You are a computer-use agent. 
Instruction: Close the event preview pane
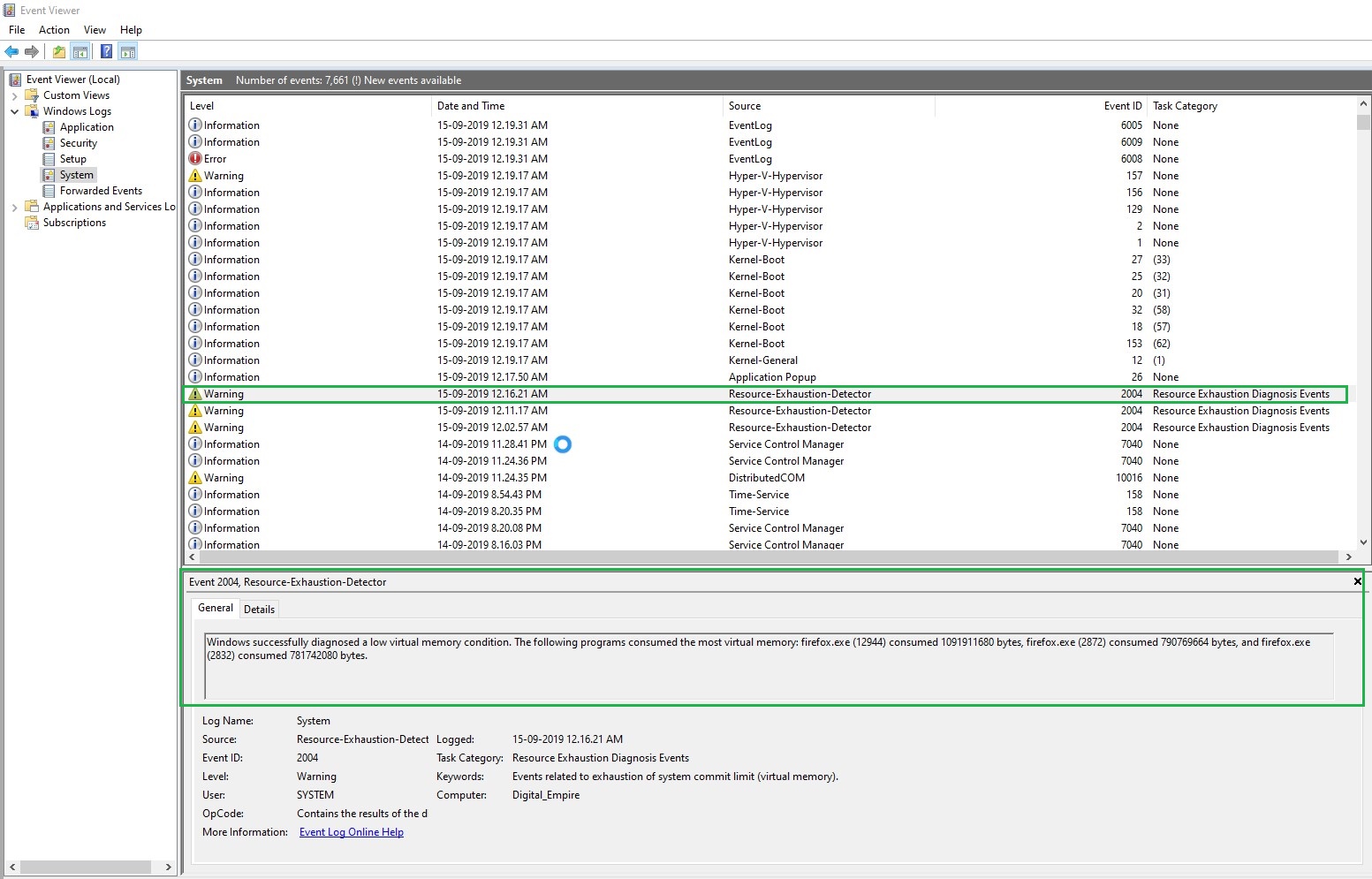[1357, 581]
